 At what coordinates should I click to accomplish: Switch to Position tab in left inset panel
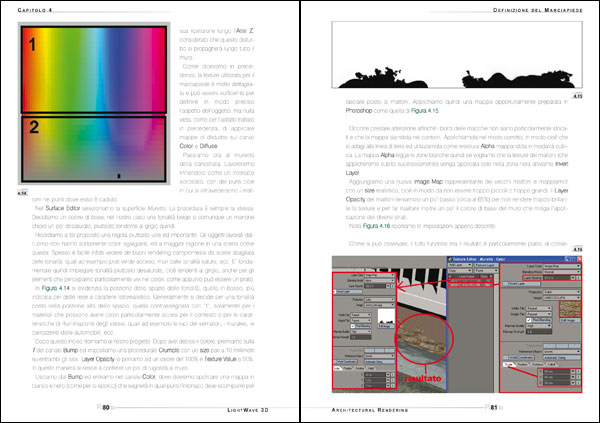click(348, 368)
